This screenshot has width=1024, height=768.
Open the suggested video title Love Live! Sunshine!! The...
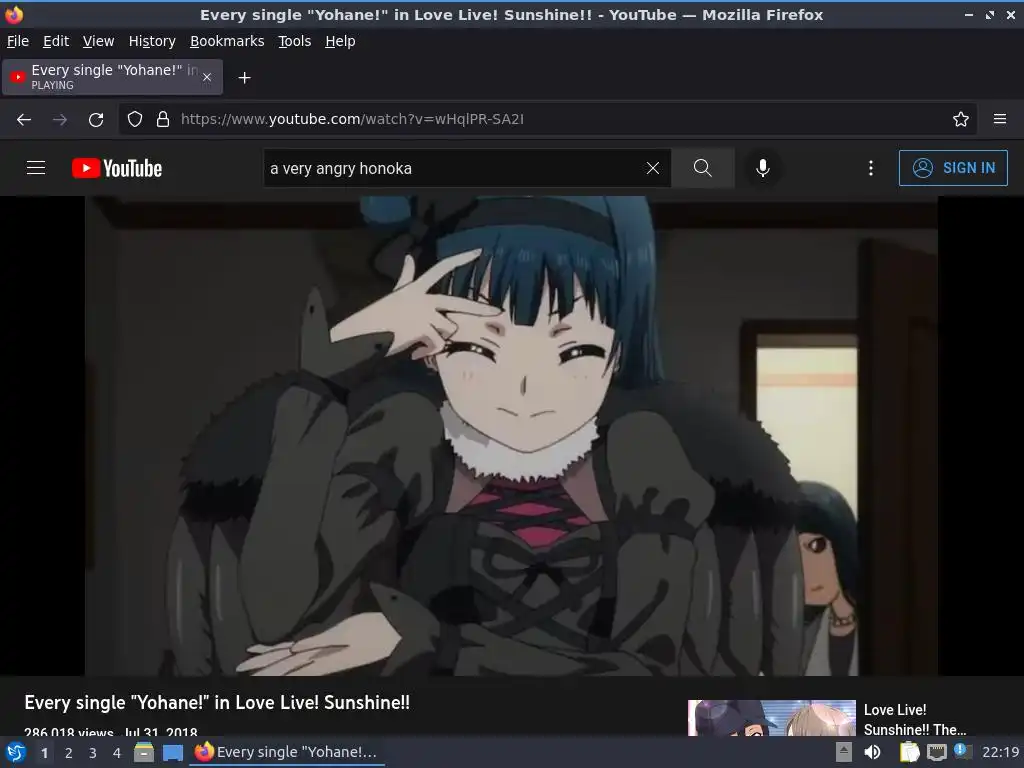[x=914, y=720]
